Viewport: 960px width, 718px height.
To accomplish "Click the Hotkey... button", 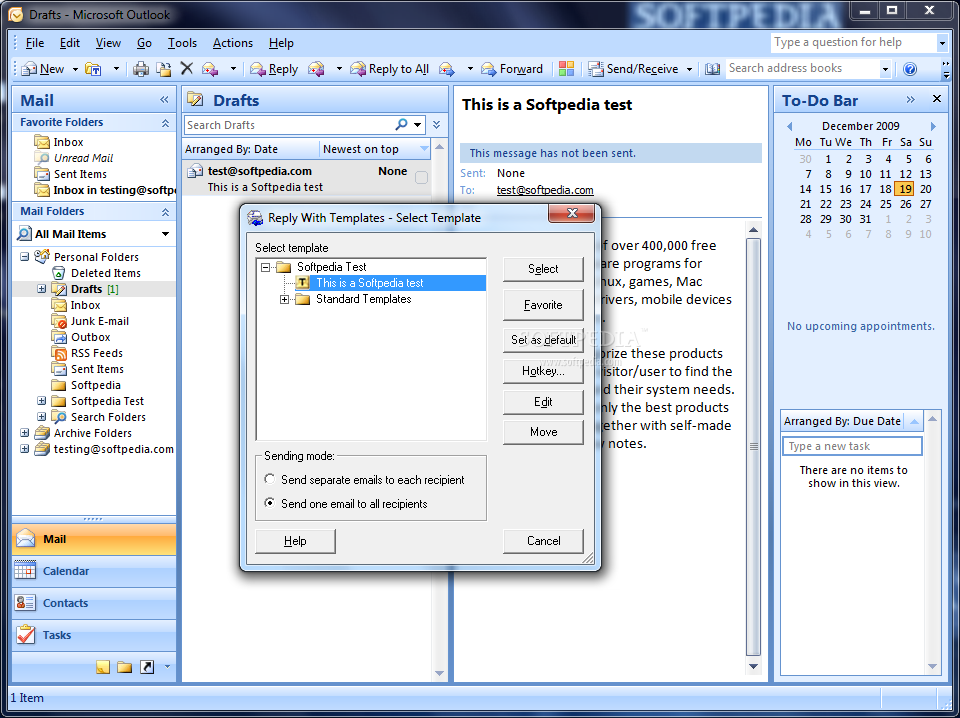I will 543,371.
